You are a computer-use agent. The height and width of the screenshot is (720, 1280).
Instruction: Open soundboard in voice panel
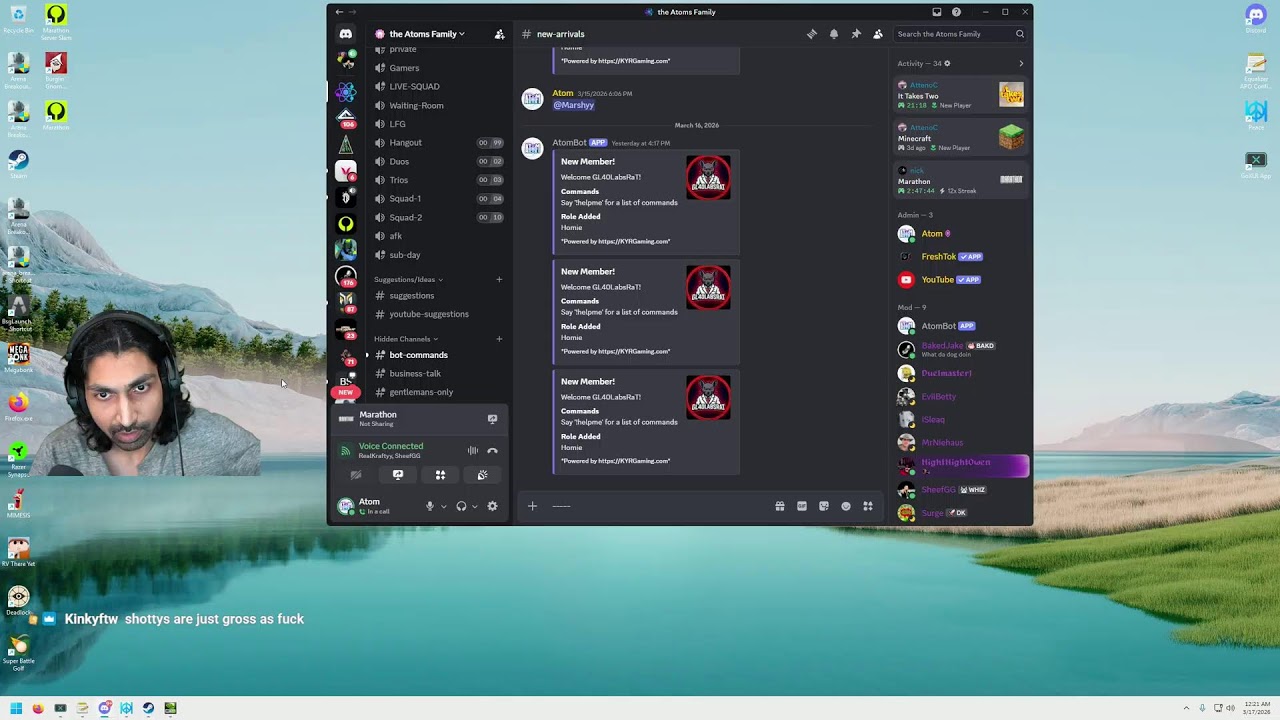482,475
